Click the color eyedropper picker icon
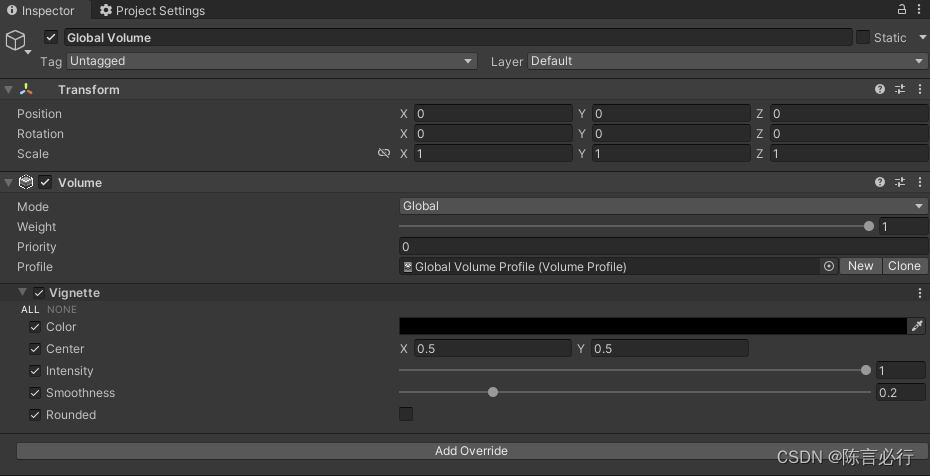This screenshot has height=476, width=930. [x=917, y=327]
